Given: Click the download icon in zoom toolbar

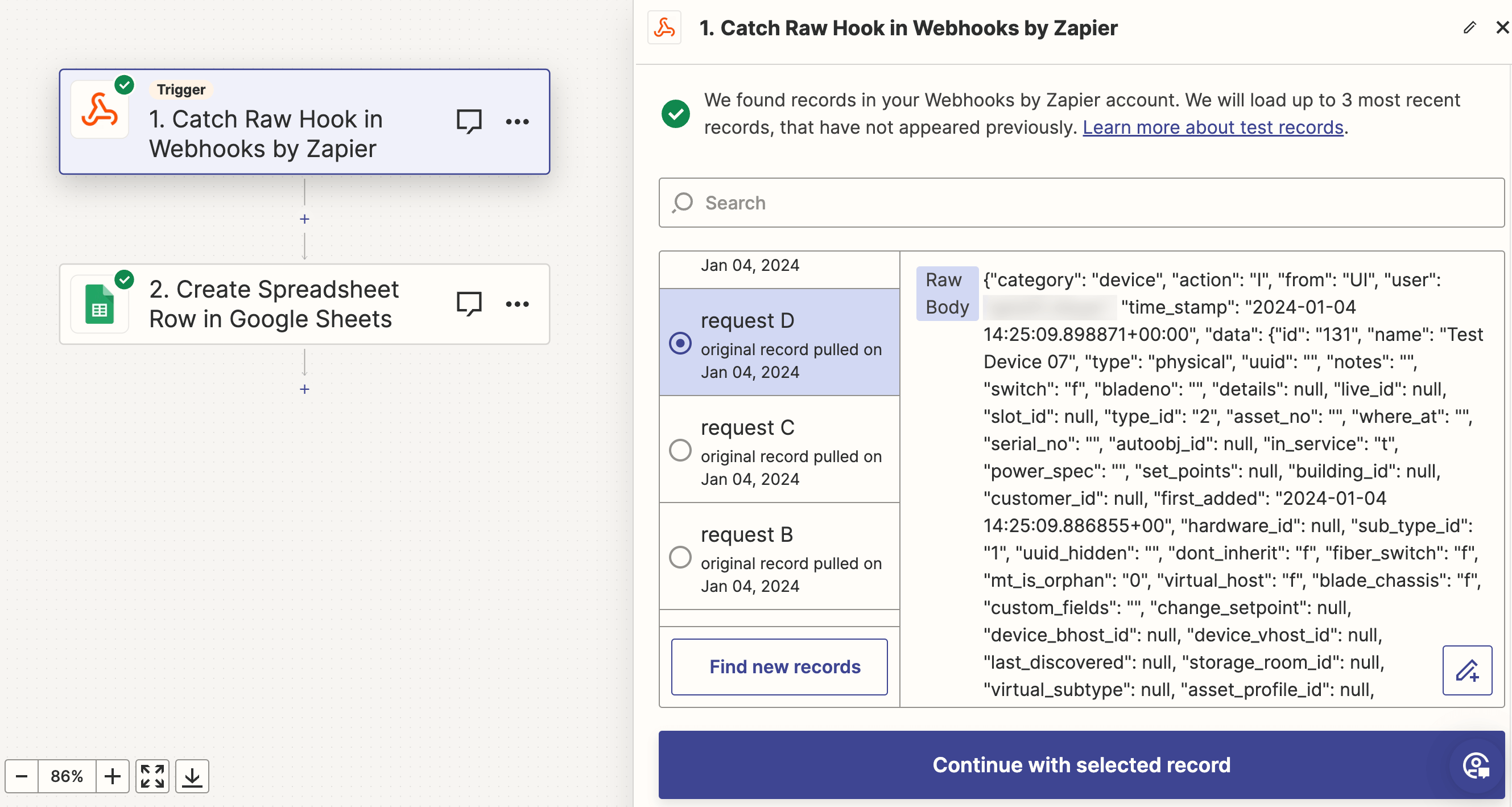Looking at the screenshot, I should pos(192,776).
